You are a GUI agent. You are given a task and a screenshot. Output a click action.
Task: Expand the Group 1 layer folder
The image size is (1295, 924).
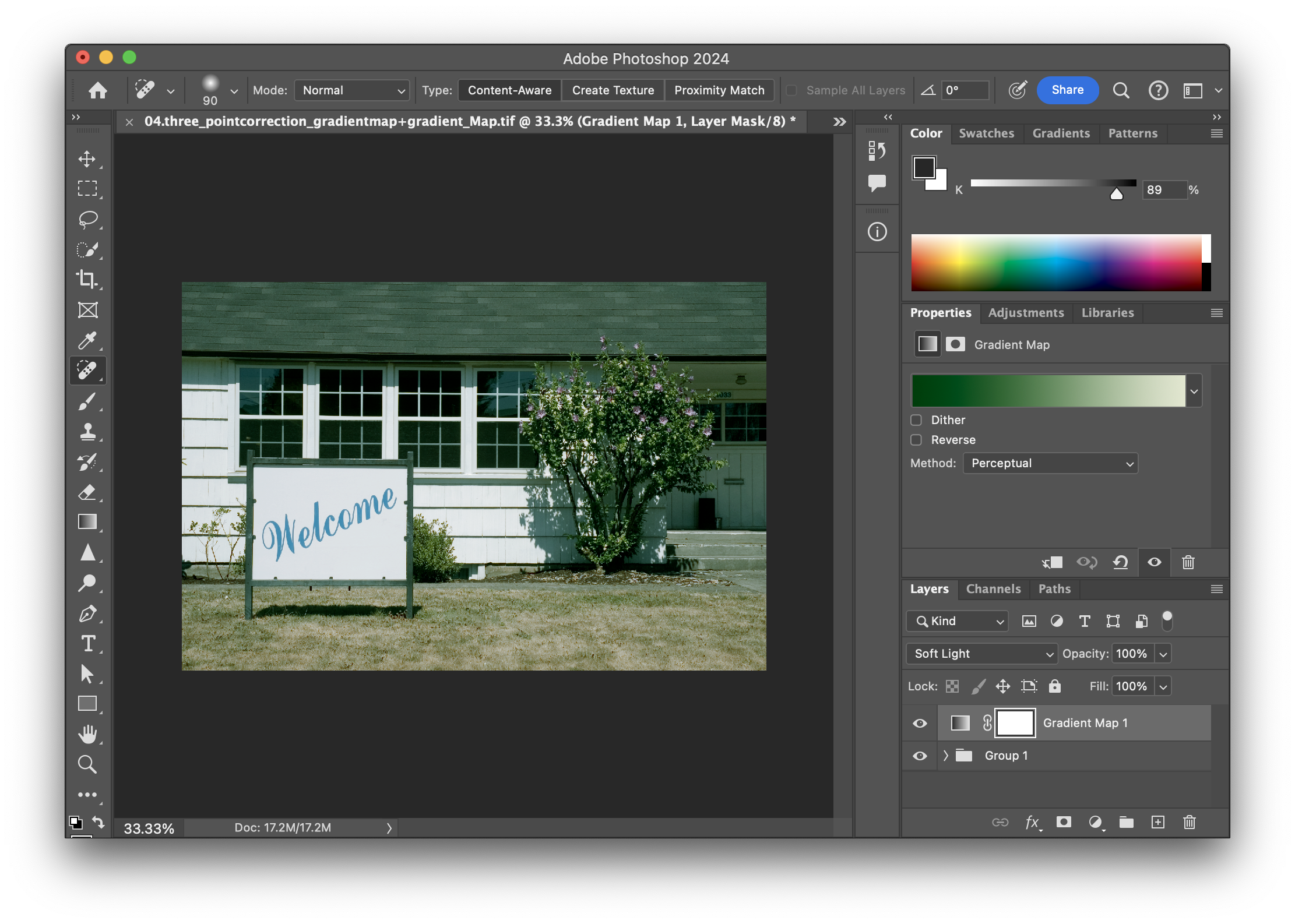[945, 756]
